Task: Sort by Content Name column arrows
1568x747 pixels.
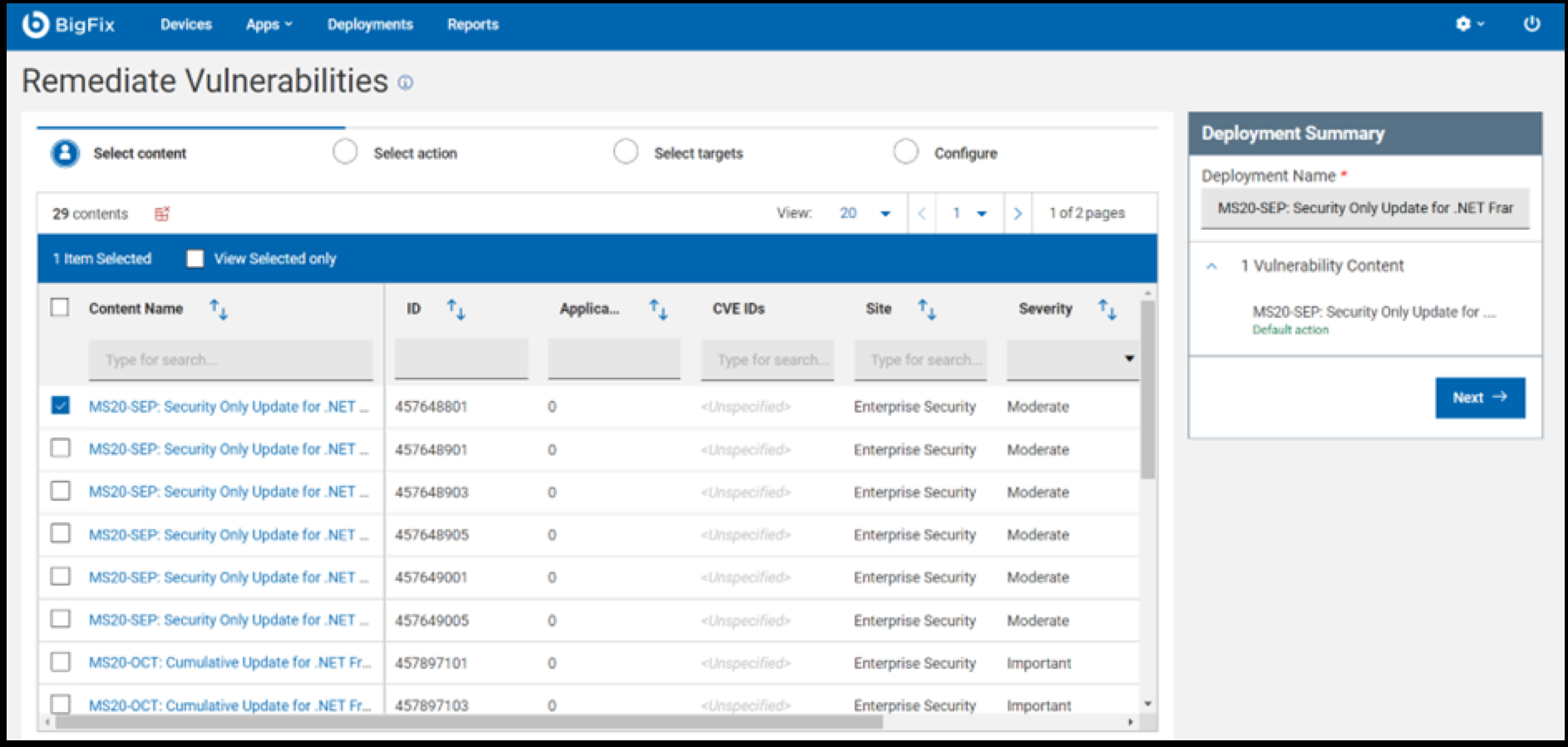Action: pyautogui.click(x=219, y=309)
